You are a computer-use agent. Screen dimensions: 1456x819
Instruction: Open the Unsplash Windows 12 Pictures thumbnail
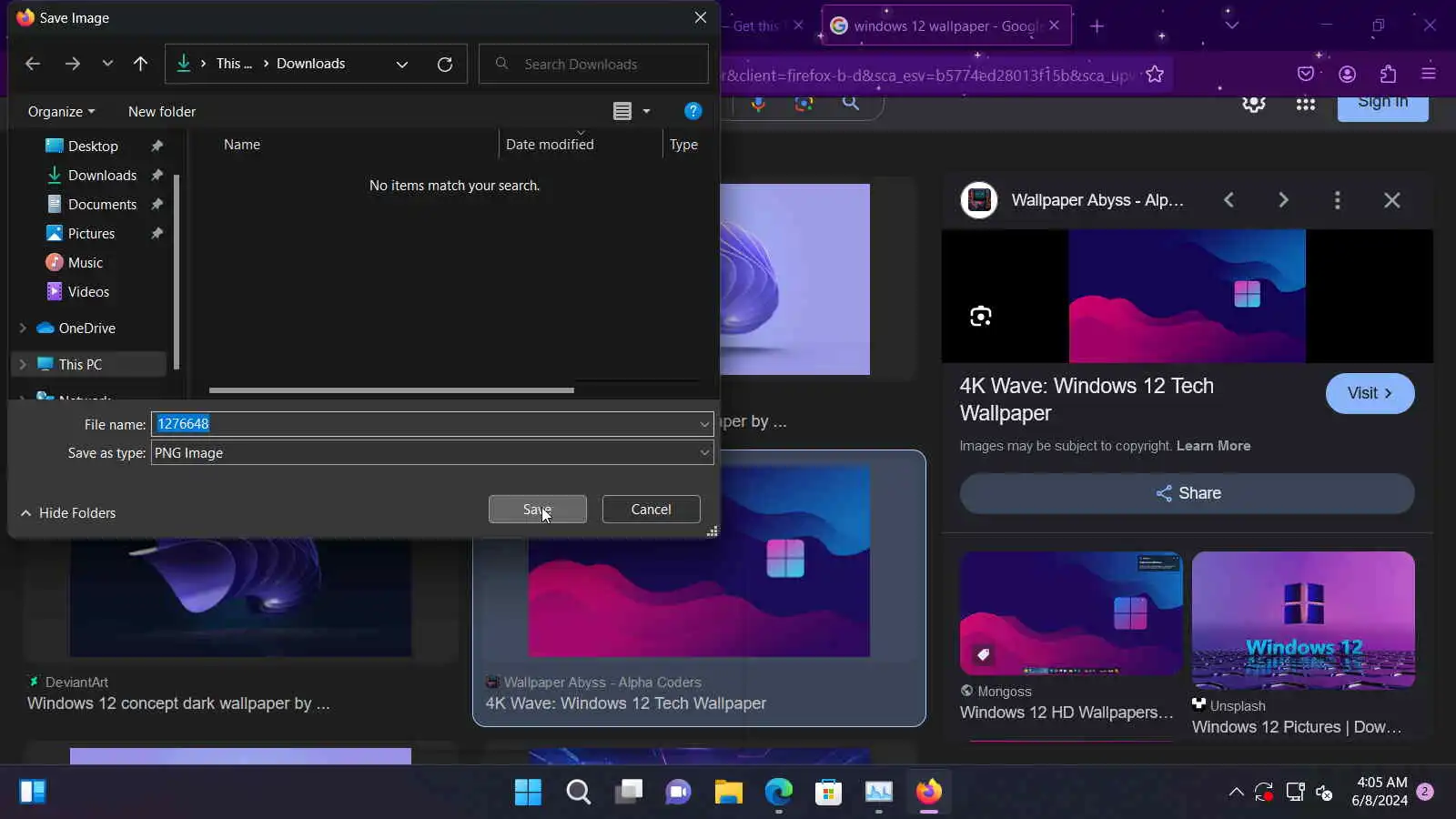1303,621
